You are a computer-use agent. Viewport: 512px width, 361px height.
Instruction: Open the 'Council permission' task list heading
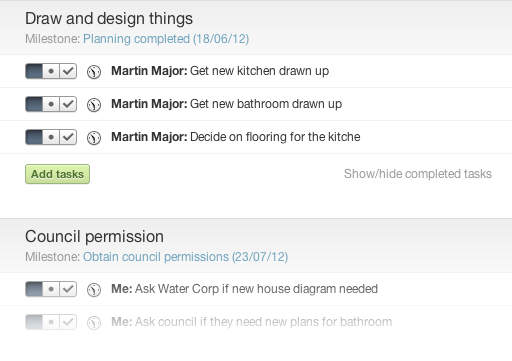tap(95, 237)
